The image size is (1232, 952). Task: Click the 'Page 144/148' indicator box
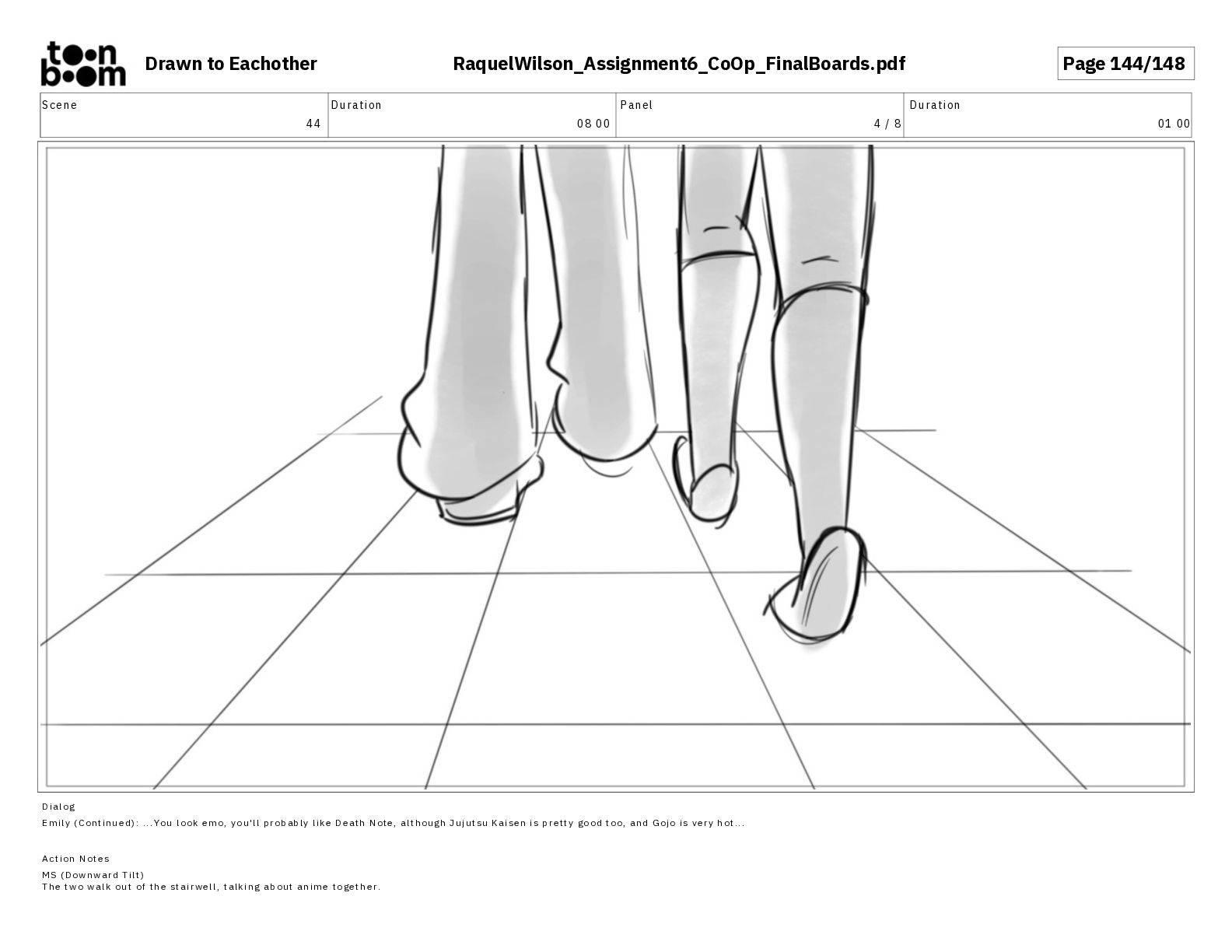coord(1125,64)
